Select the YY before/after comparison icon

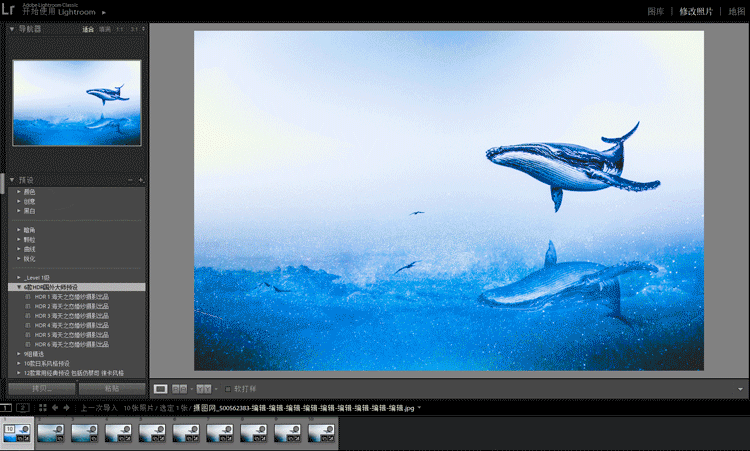tap(204, 389)
